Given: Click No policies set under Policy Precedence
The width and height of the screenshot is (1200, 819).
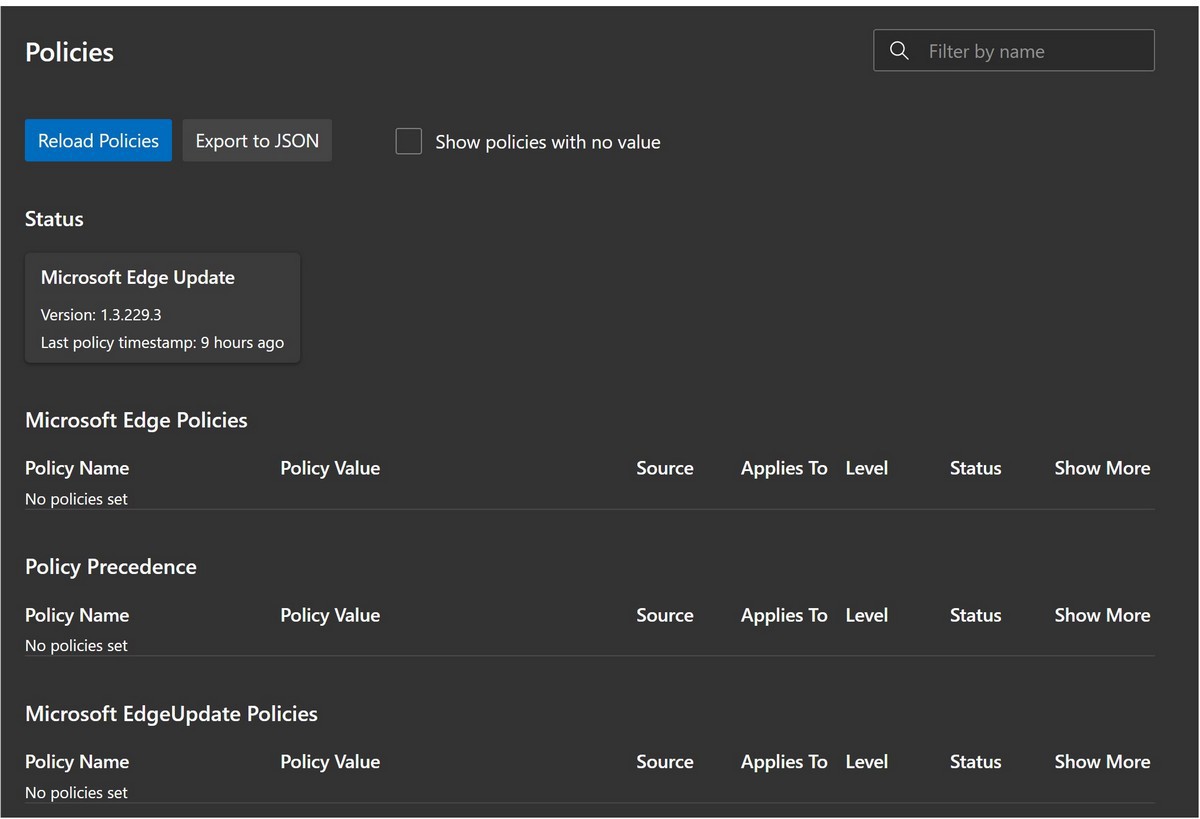Looking at the screenshot, I should pos(76,646).
